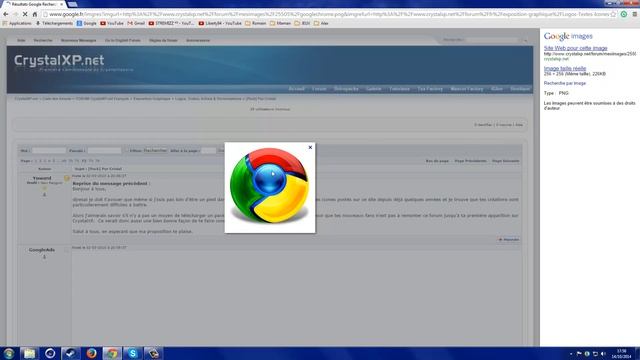Click the Page Suivante link
The width and height of the screenshot is (640, 360).
tap(505, 161)
